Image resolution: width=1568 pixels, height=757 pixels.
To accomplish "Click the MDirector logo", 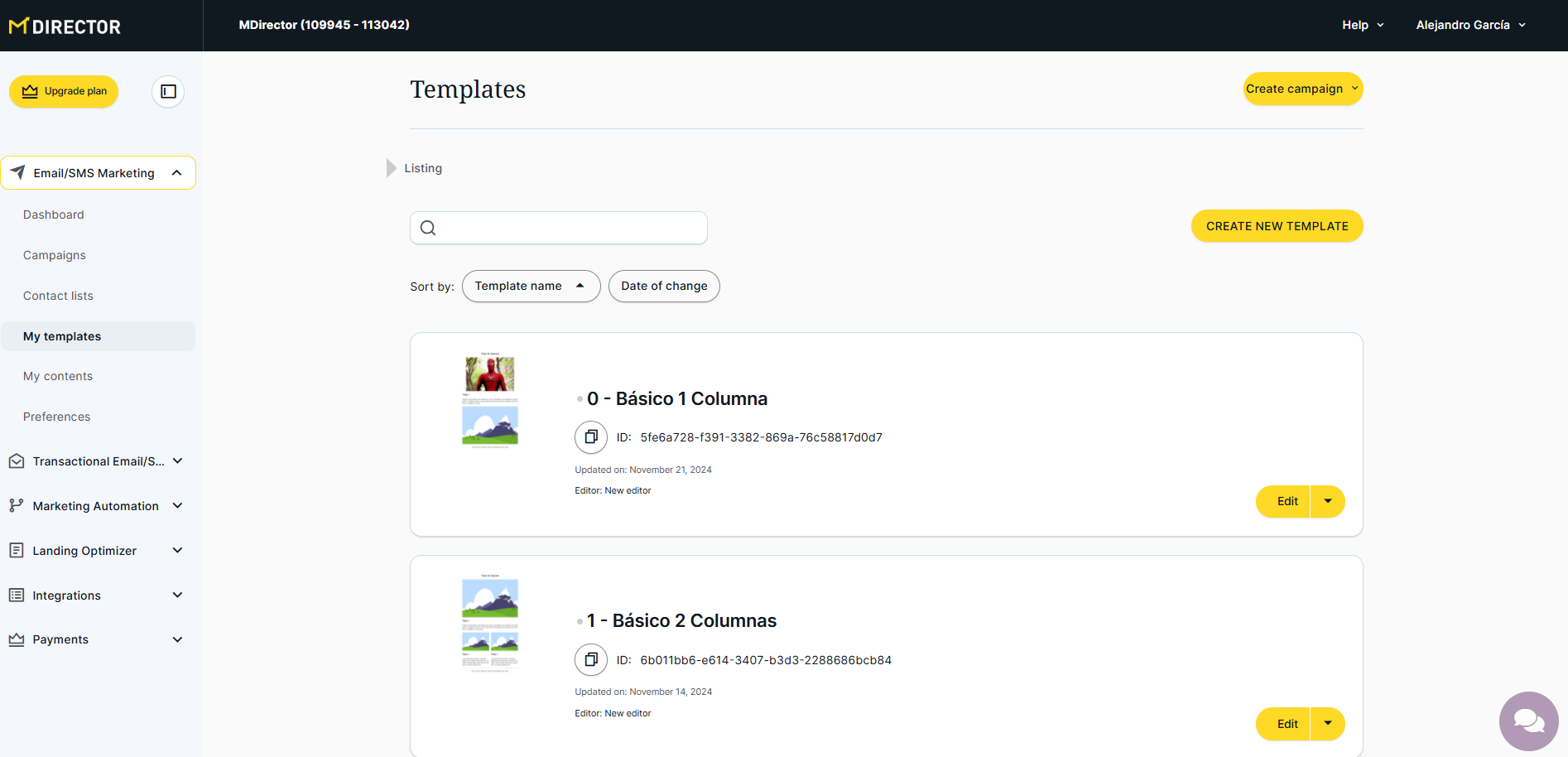I will (x=65, y=27).
